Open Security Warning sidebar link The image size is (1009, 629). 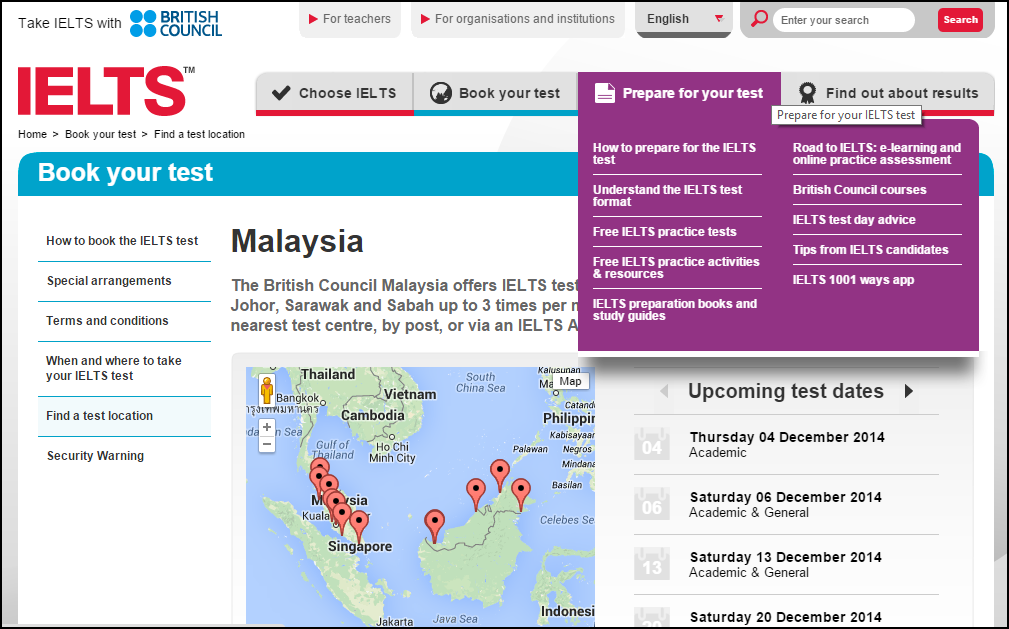click(x=95, y=456)
